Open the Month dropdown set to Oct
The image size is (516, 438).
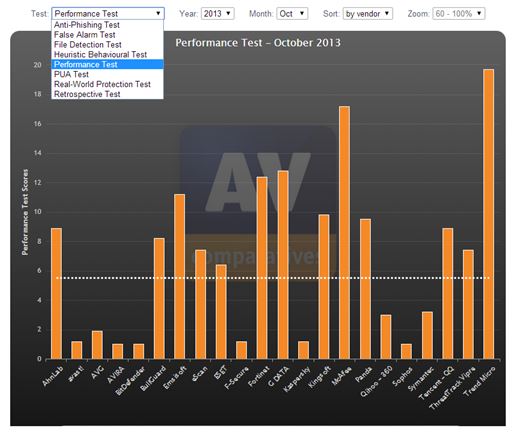[292, 14]
